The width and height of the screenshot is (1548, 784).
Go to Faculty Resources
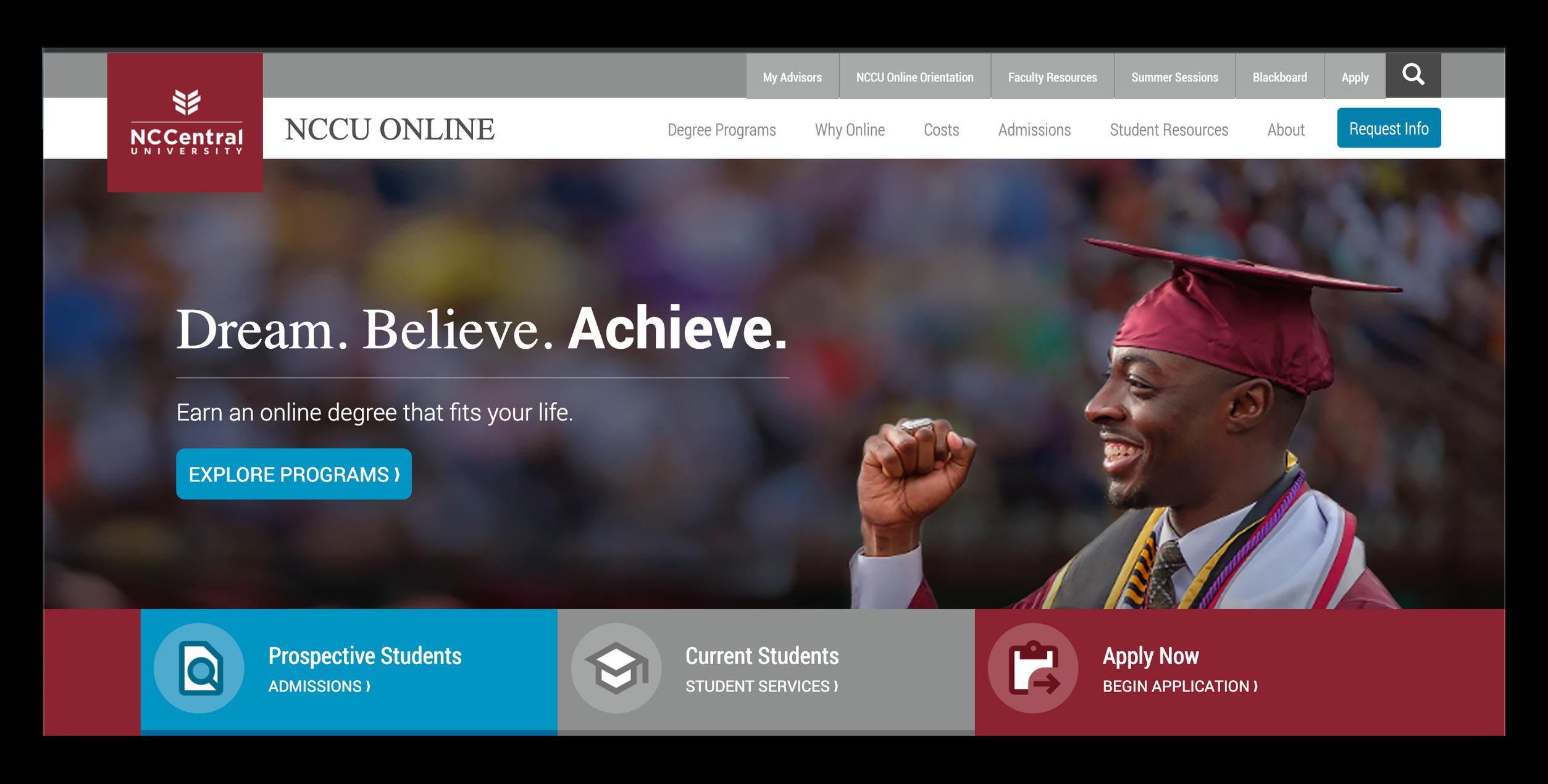(x=1052, y=77)
